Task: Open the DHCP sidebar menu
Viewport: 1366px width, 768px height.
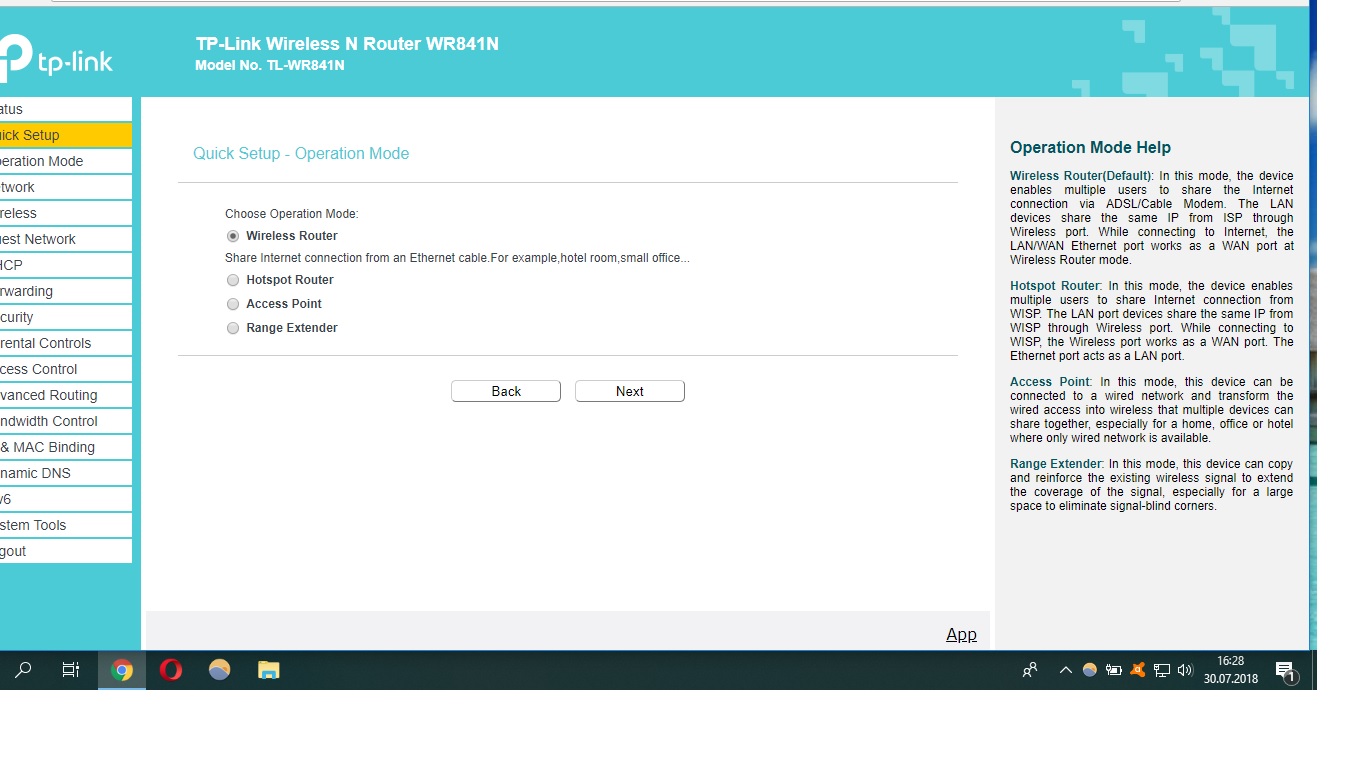Action: [66, 265]
